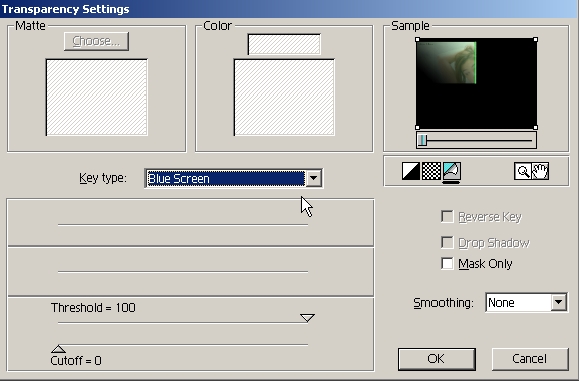Select the Zoom magnifier tool
Screen dimensions: 579x381
tap(523, 171)
